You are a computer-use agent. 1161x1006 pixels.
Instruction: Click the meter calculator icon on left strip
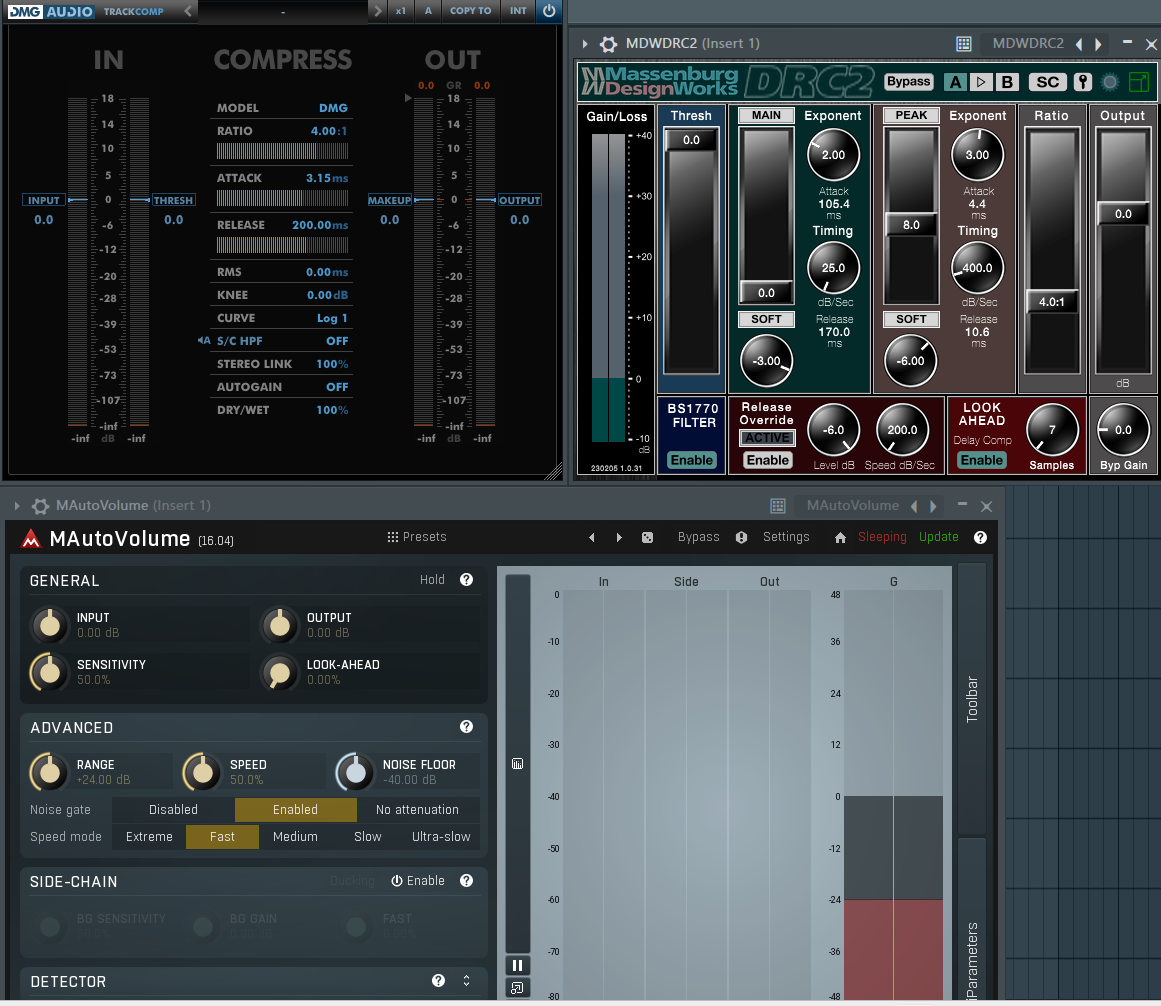tap(518, 764)
